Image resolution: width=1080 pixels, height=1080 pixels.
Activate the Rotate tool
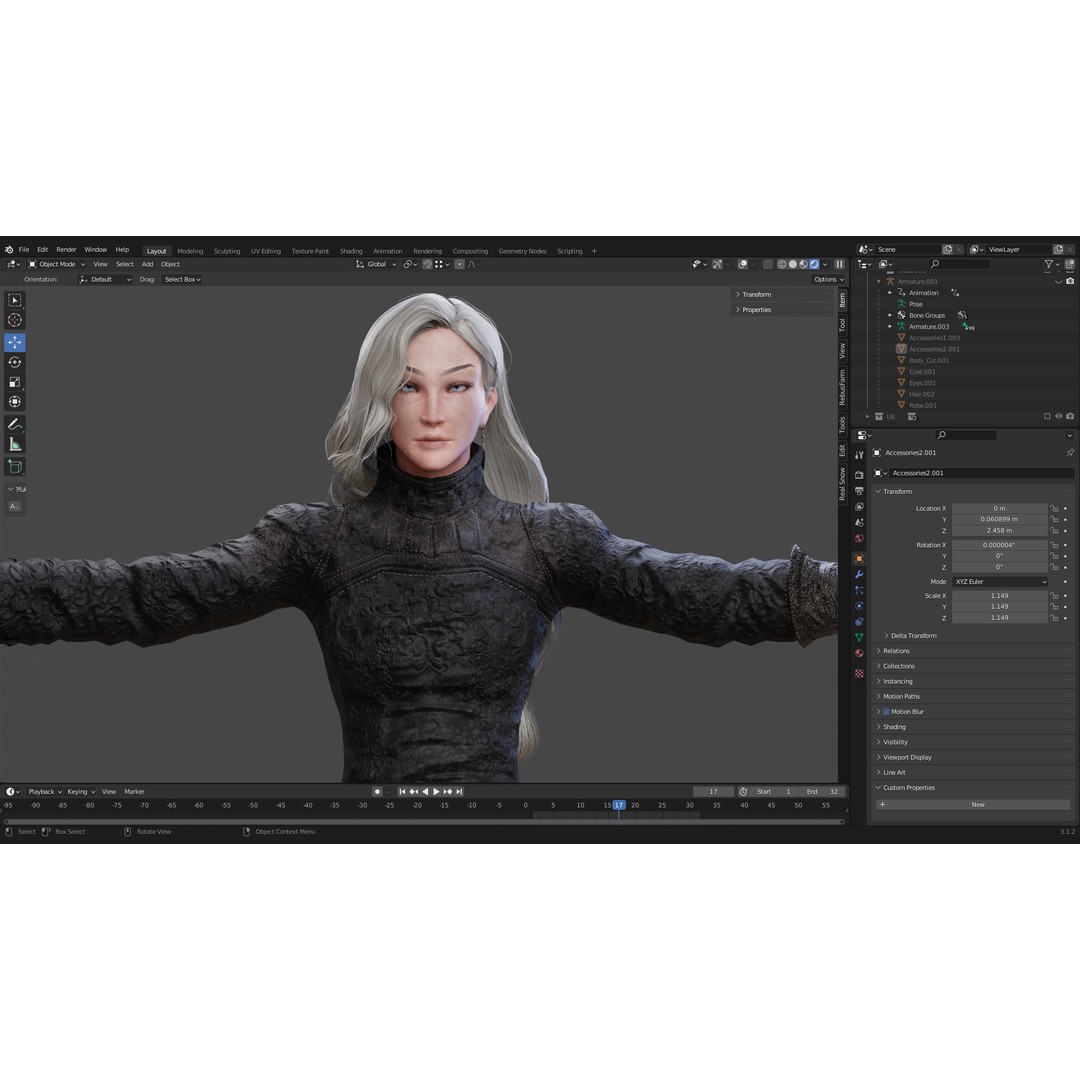(14, 362)
